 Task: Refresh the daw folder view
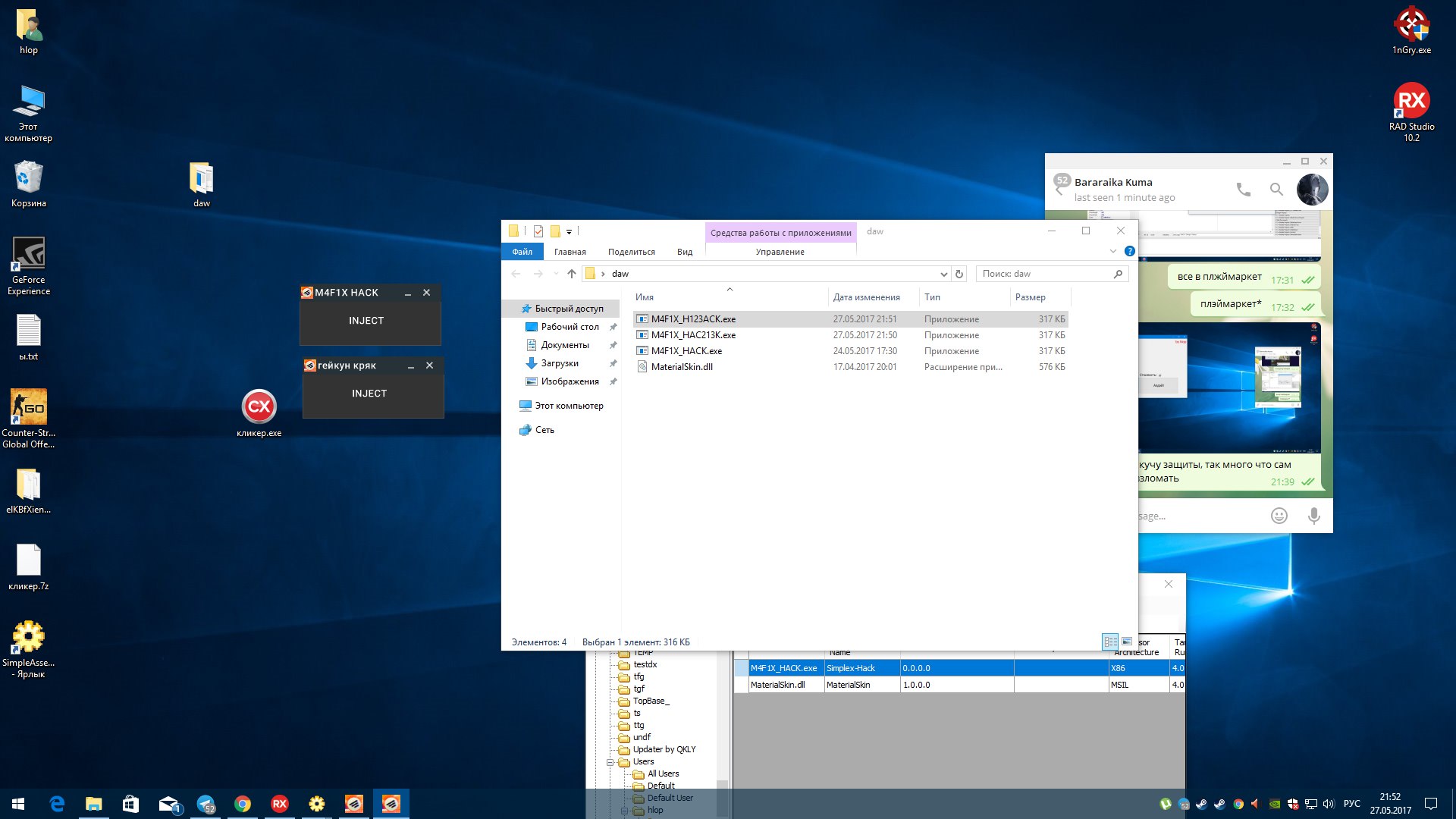(959, 274)
